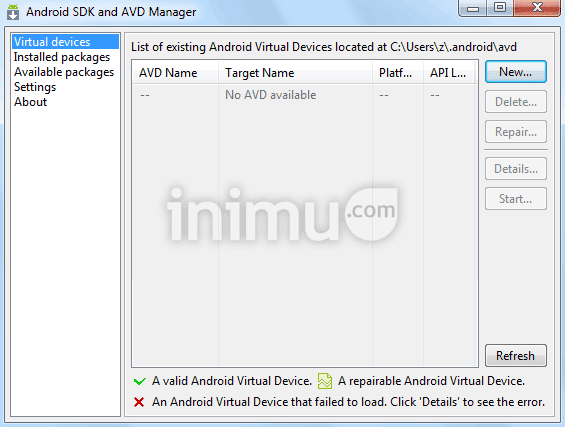
Task: Sort by the AVD Name column header
Action: pyautogui.click(x=175, y=73)
